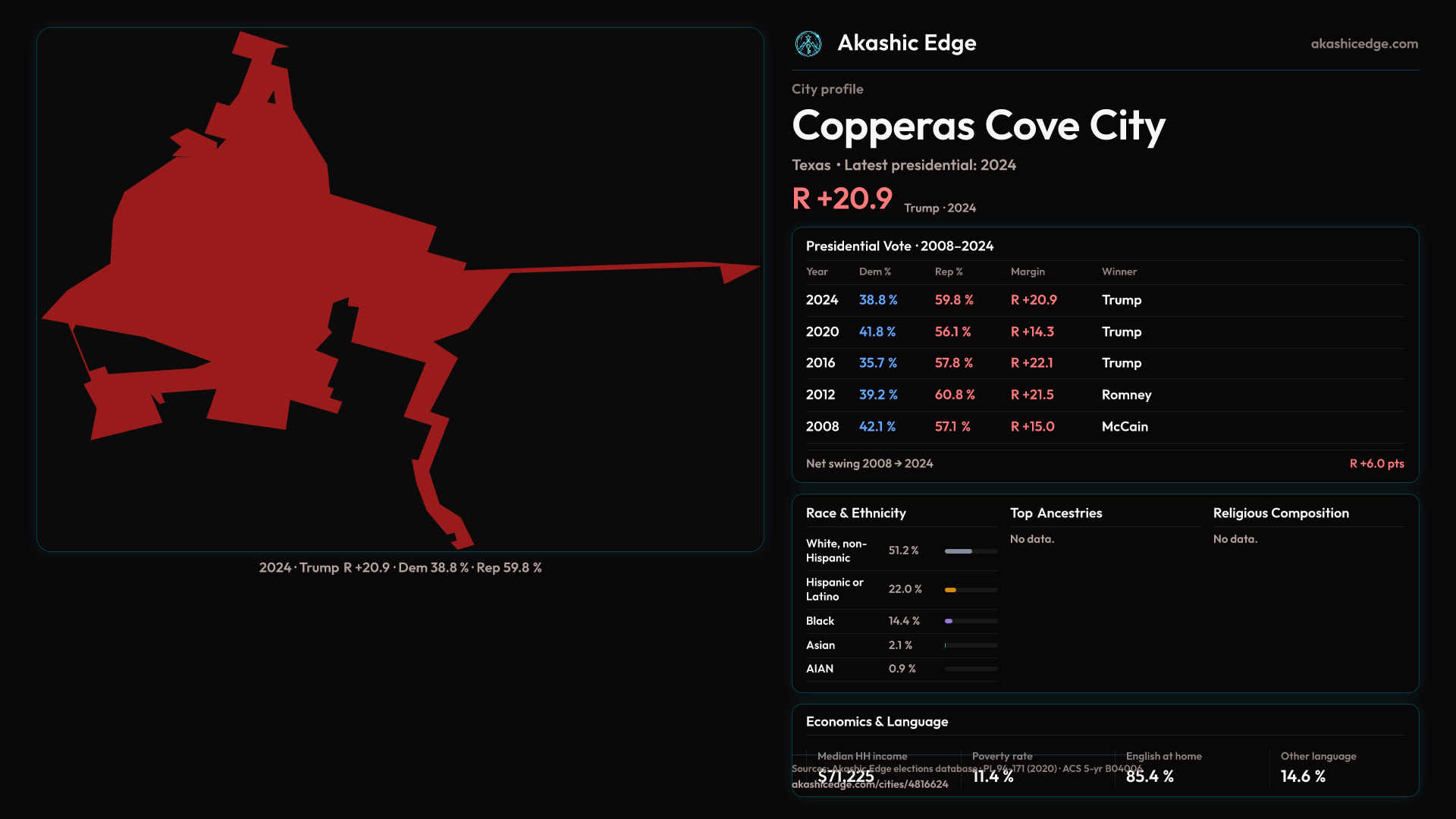
Task: Click the Net swing R +6.0 pts value
Action: 1376,464
